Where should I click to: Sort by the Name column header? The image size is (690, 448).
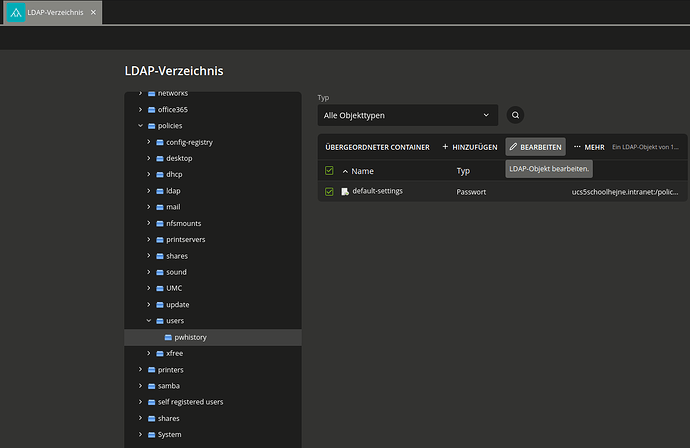[x=362, y=171]
